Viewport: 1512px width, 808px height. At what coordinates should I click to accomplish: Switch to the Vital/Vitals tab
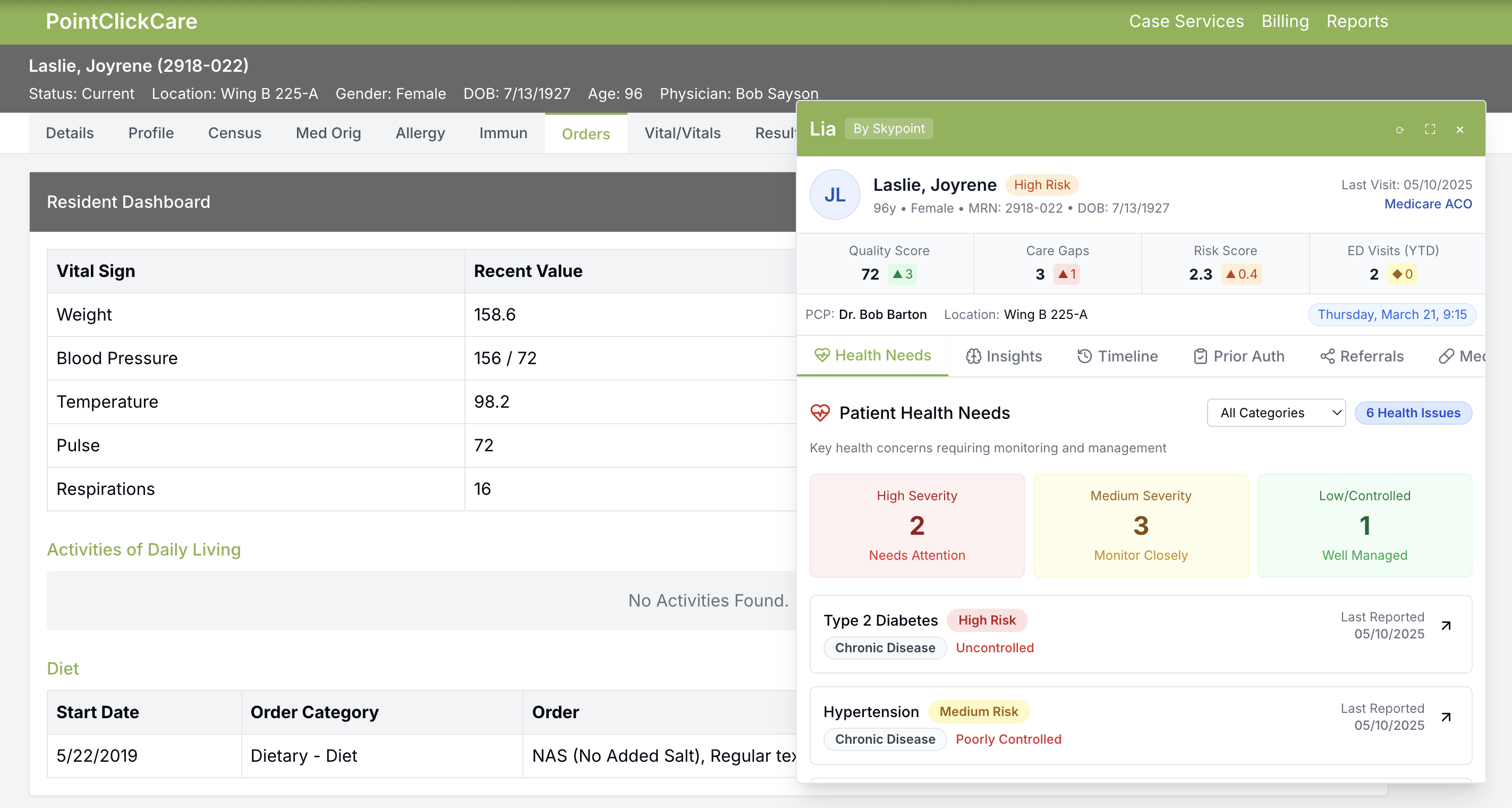(x=682, y=133)
